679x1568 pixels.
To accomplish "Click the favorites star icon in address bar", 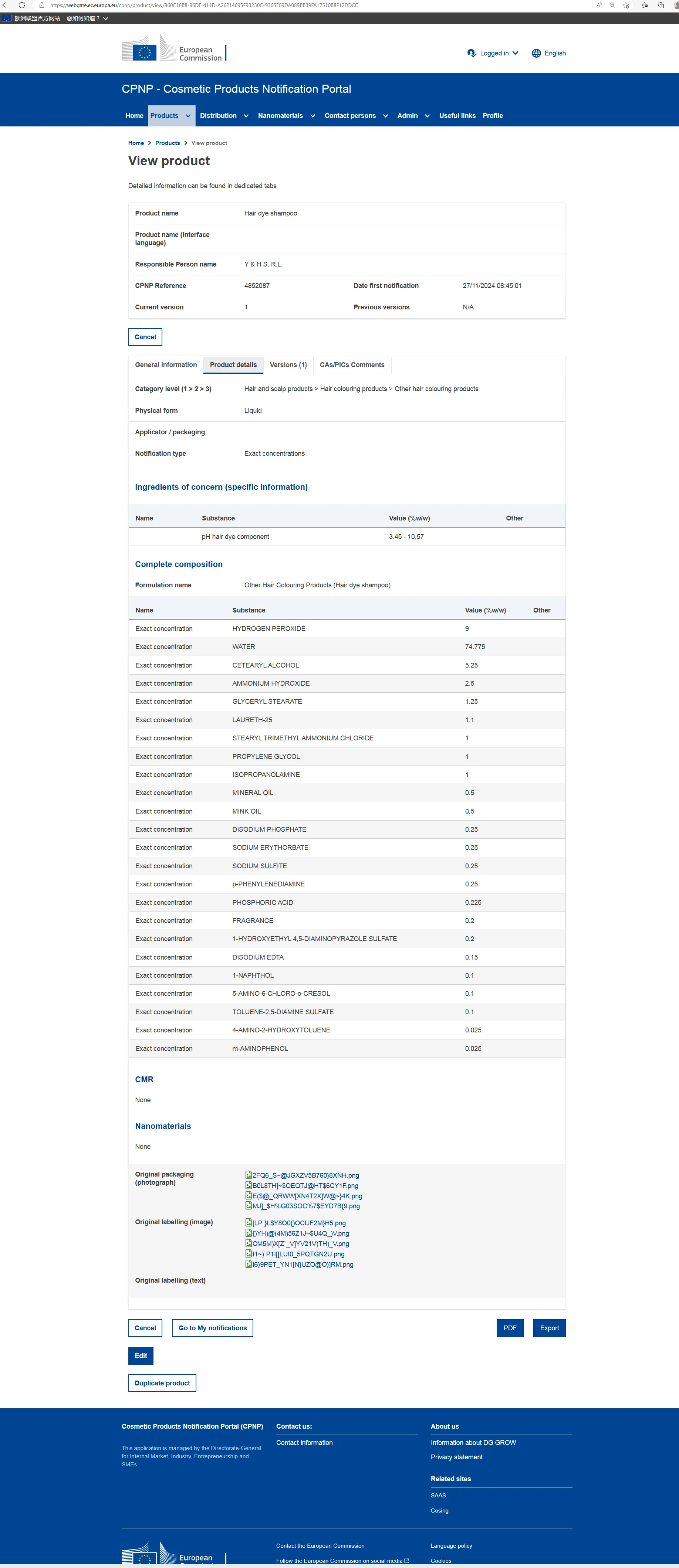I will [625, 5].
